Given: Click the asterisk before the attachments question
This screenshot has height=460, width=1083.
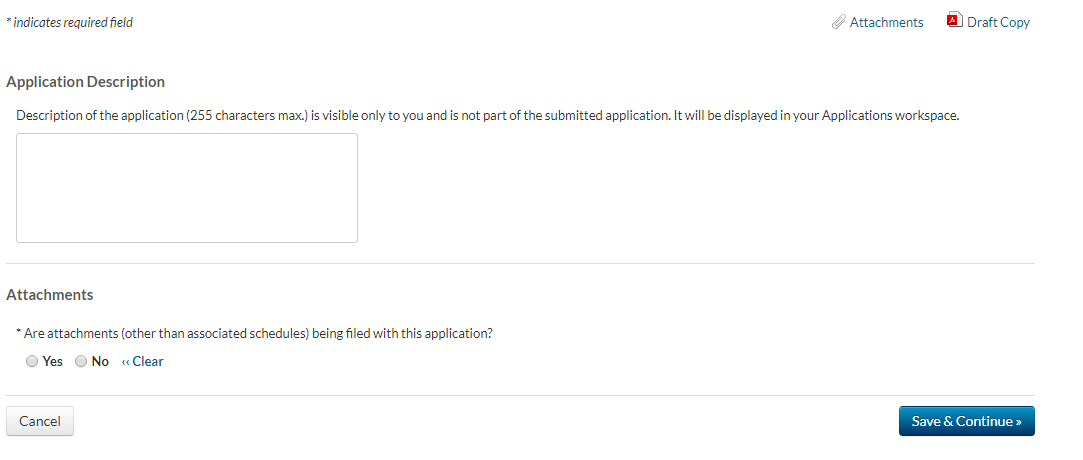Looking at the screenshot, I should pyautogui.click(x=18, y=333).
